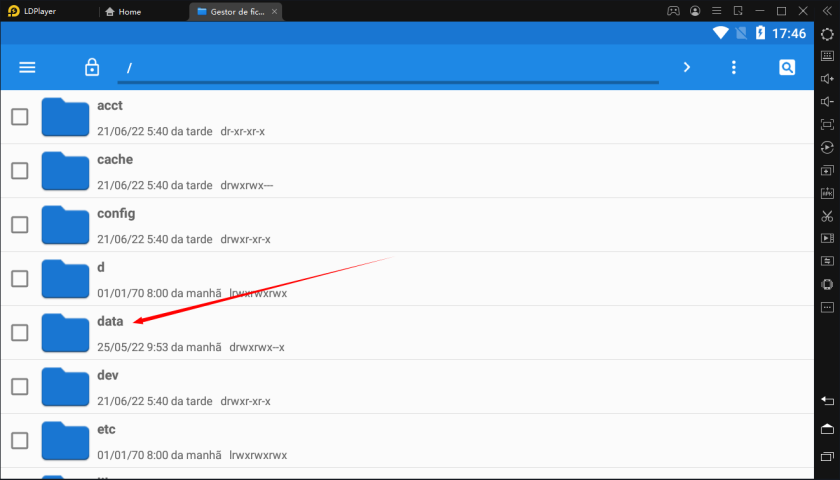Open the config folder icon

(x=65, y=224)
